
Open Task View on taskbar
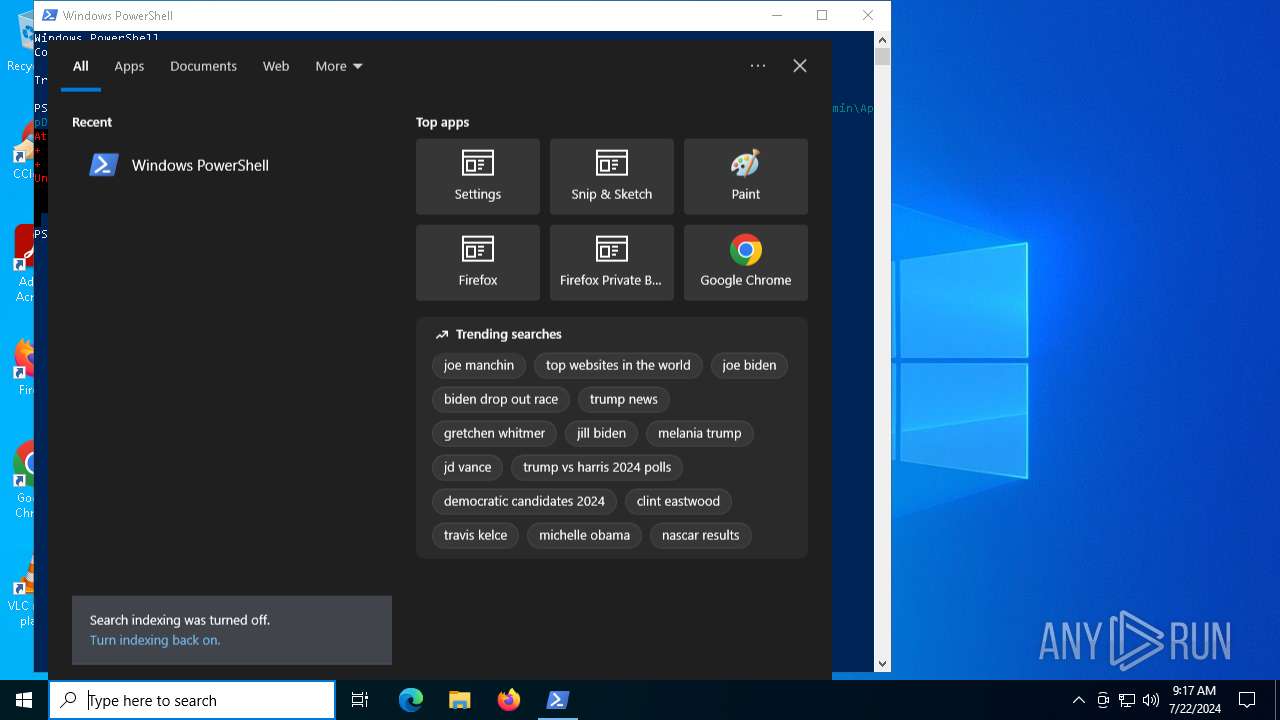[x=360, y=700]
